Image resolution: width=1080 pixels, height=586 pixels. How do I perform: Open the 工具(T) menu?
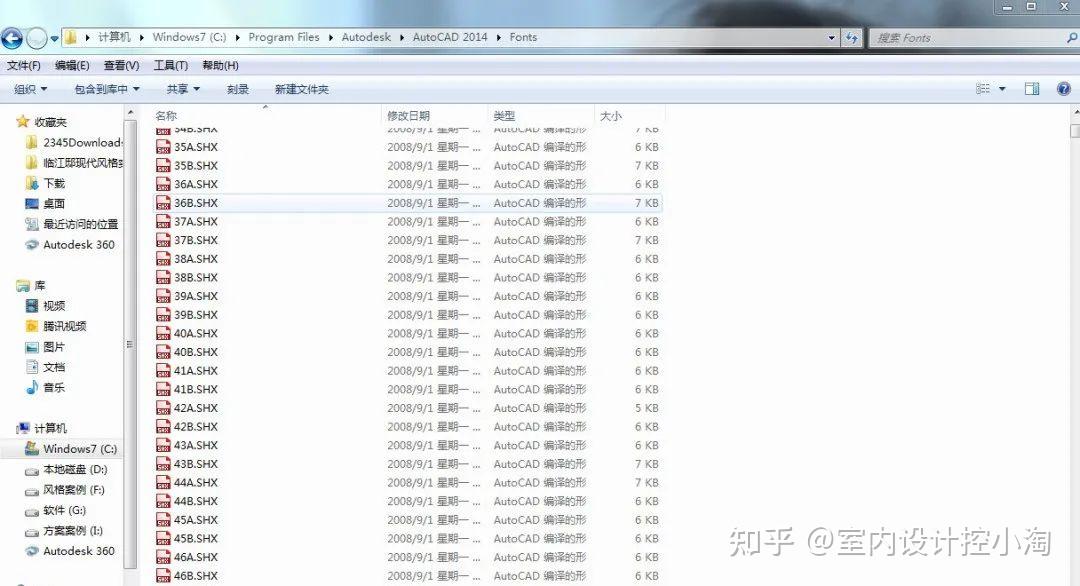pyautogui.click(x=170, y=65)
